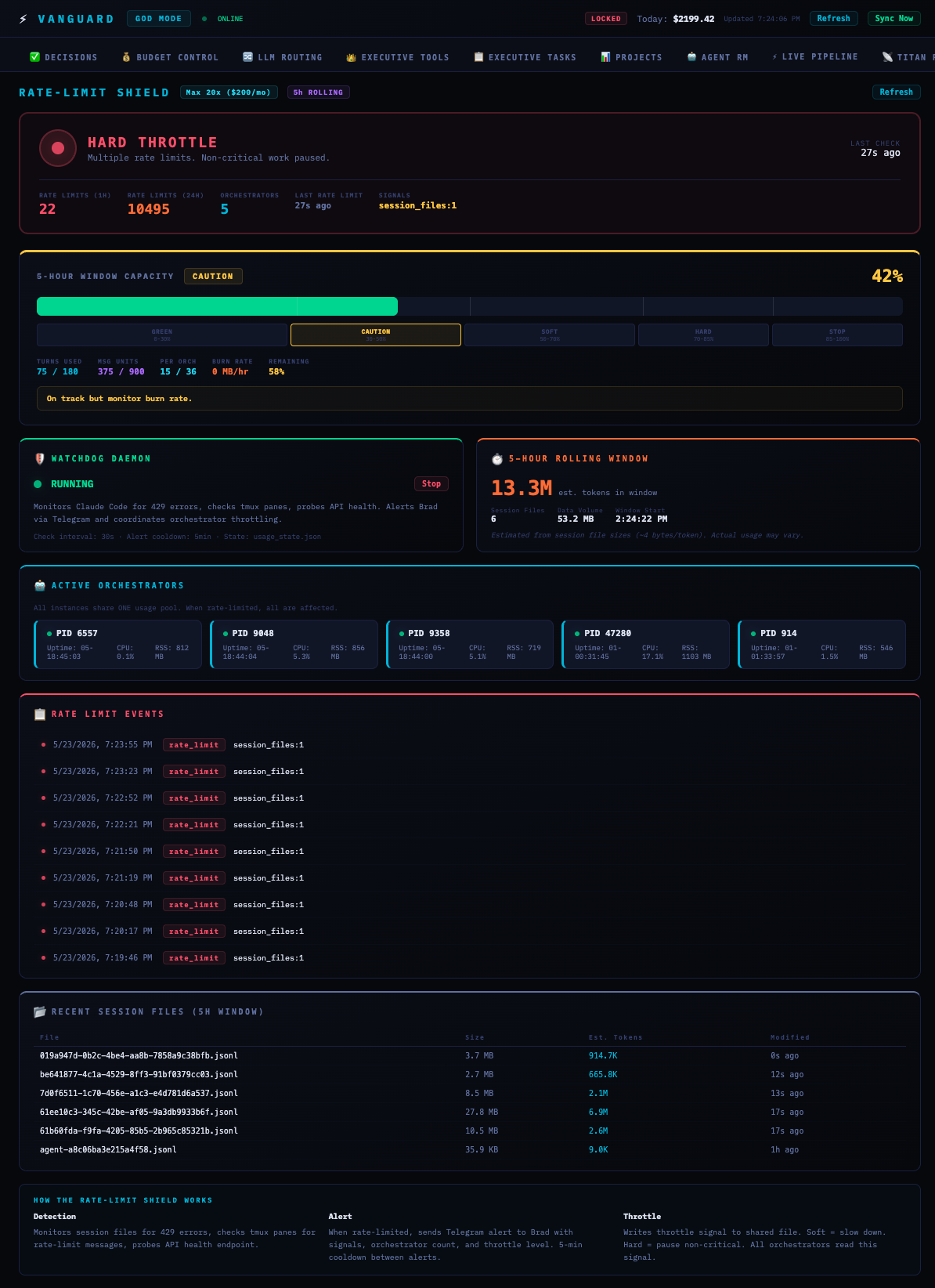Click file 61ee10c3-345c-42be-af05-9a3db9933b6f.jsonl

(x=139, y=1113)
